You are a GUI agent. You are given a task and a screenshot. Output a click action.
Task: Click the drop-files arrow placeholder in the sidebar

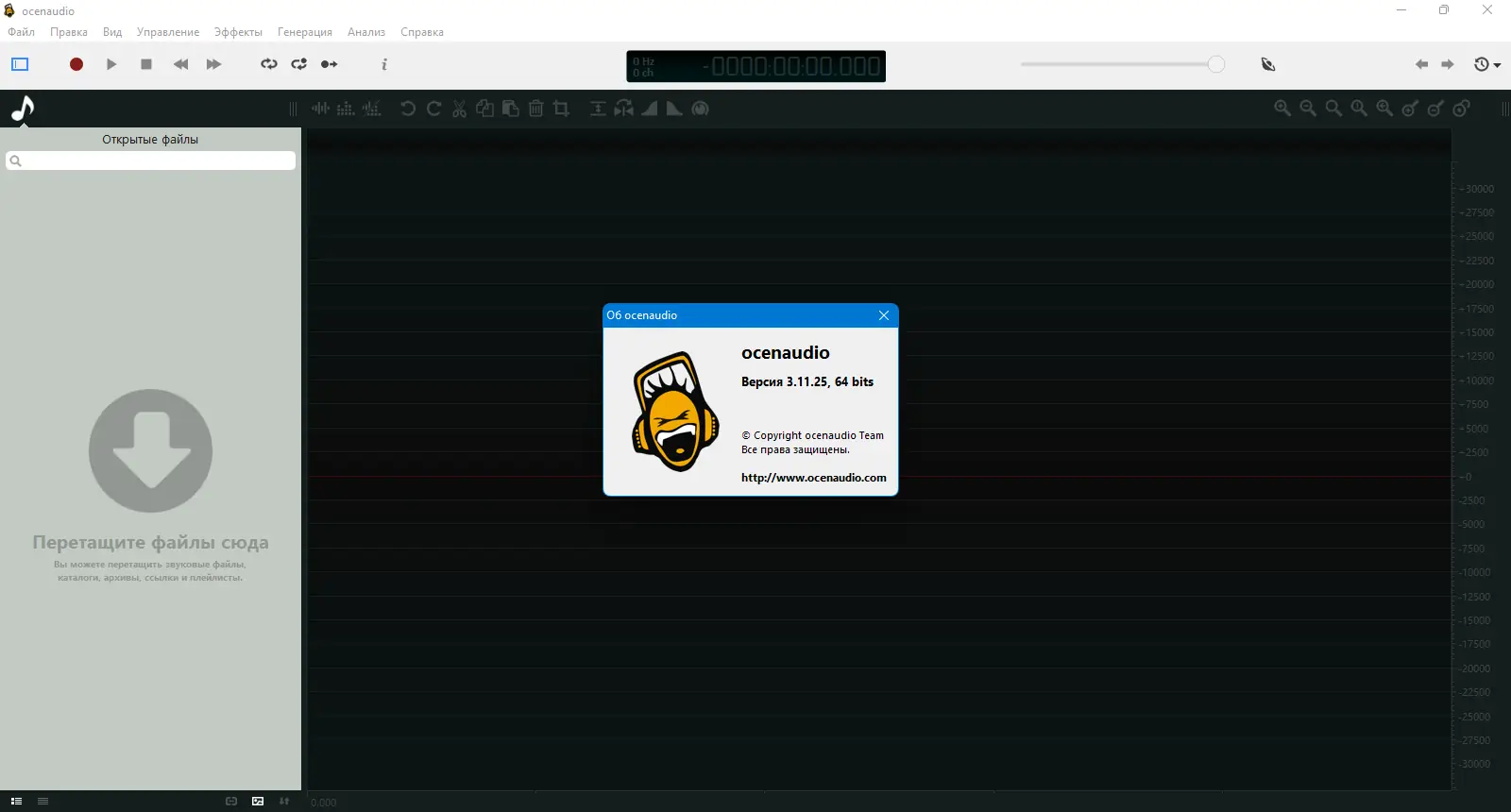(x=150, y=450)
